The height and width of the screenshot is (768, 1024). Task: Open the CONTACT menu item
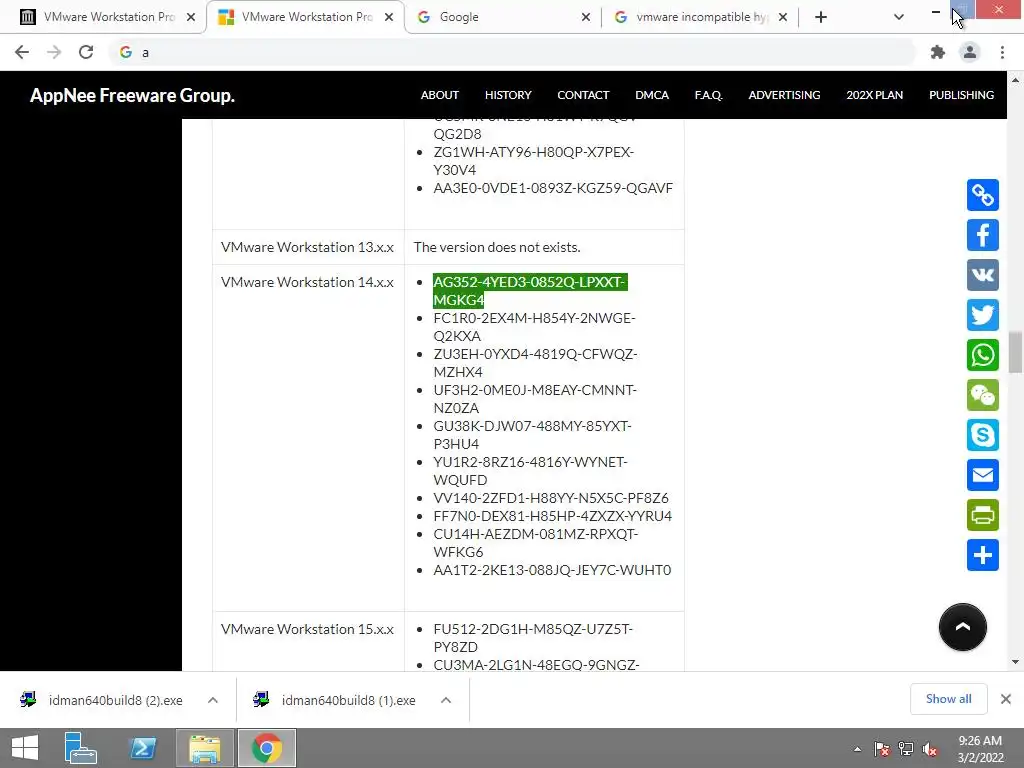coord(583,95)
